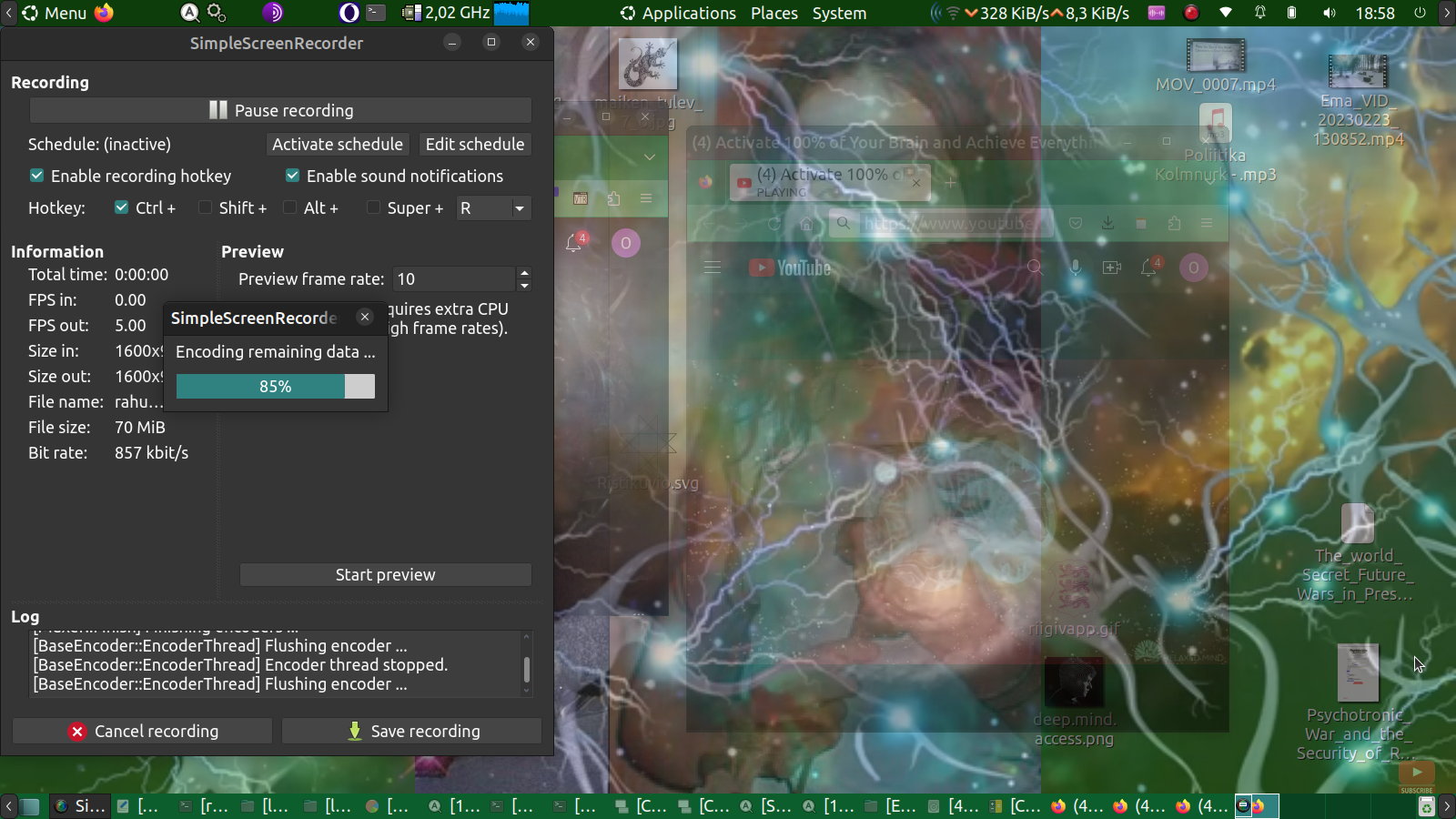The height and width of the screenshot is (819, 1456).
Task: Click Activate schedule button
Action: click(338, 144)
